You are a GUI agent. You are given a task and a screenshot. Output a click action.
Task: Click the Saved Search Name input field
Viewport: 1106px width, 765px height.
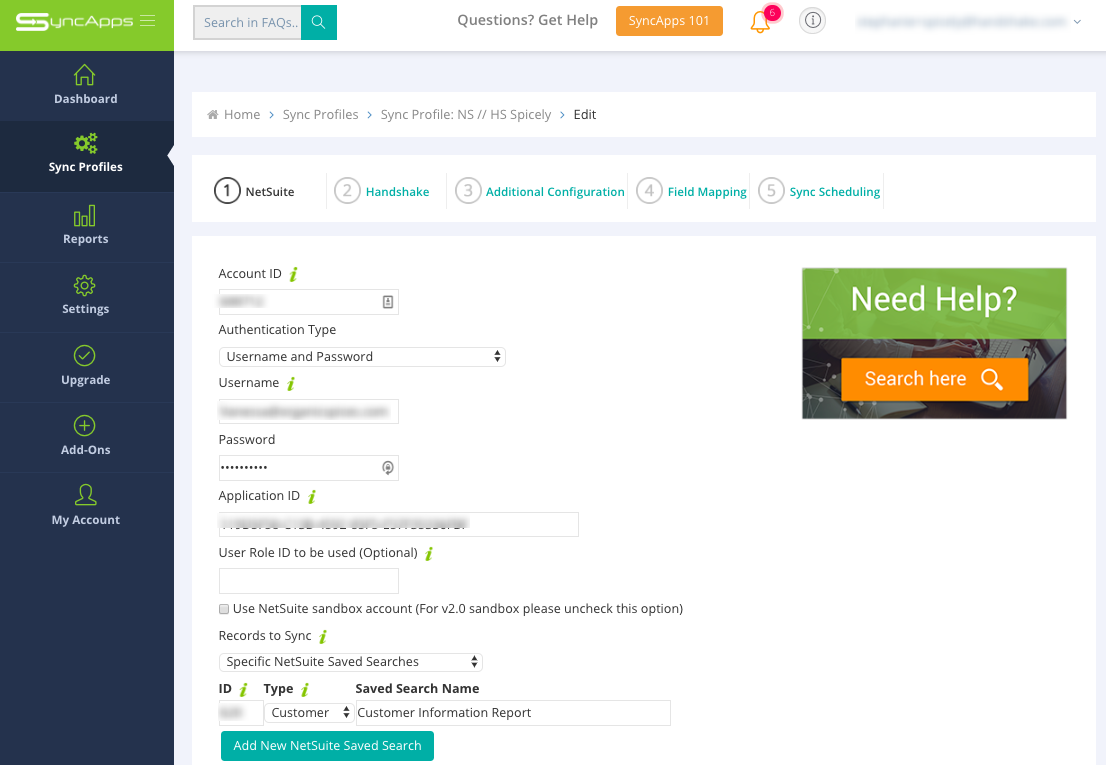513,713
